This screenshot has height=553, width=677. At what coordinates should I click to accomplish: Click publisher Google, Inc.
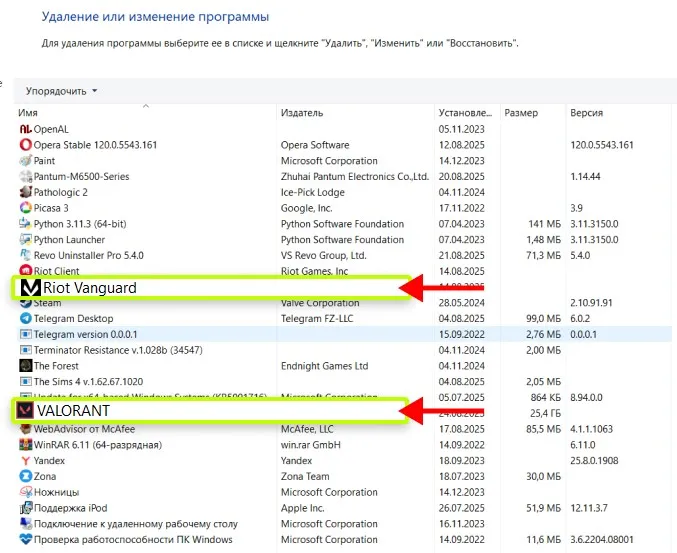307,208
